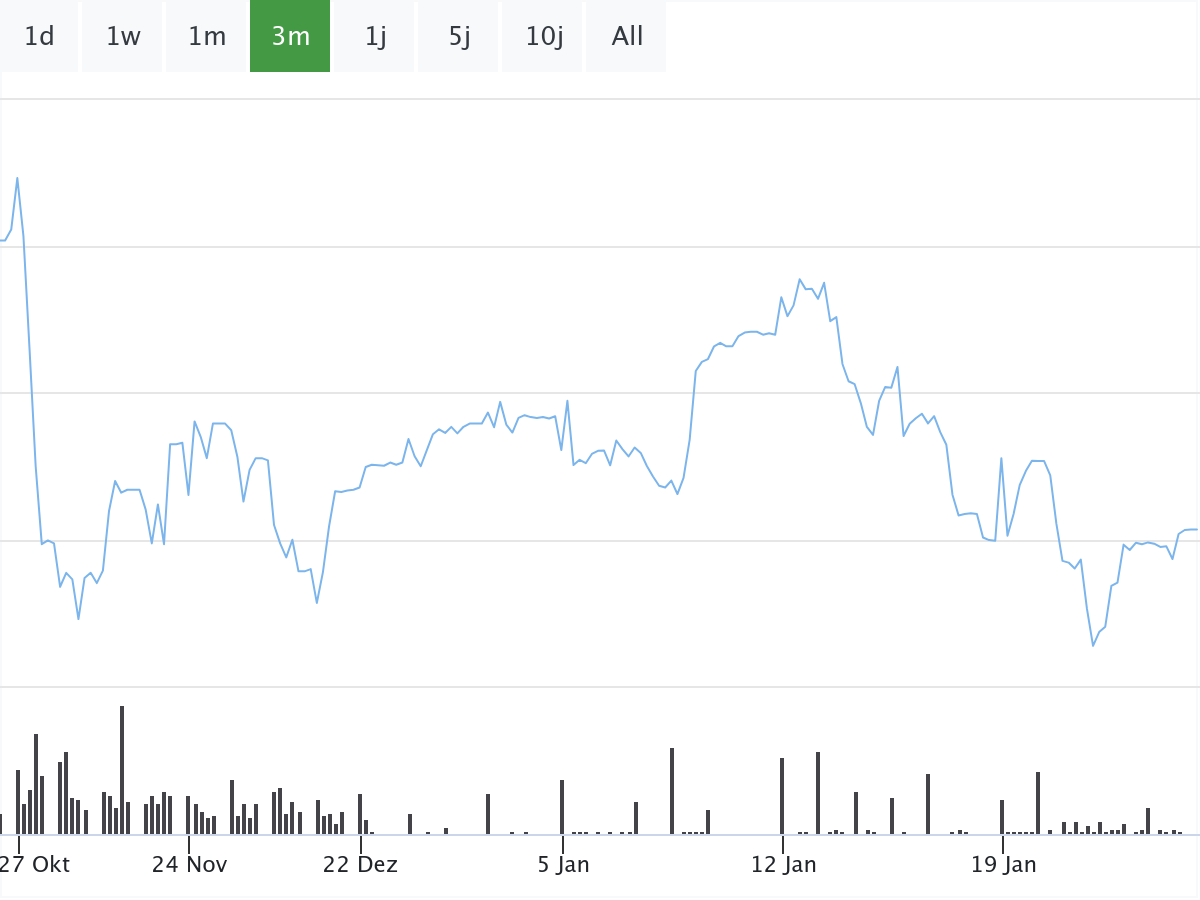Viewport: 1200px width, 900px height.
Task: Show All available price history
Action: [x=627, y=37]
